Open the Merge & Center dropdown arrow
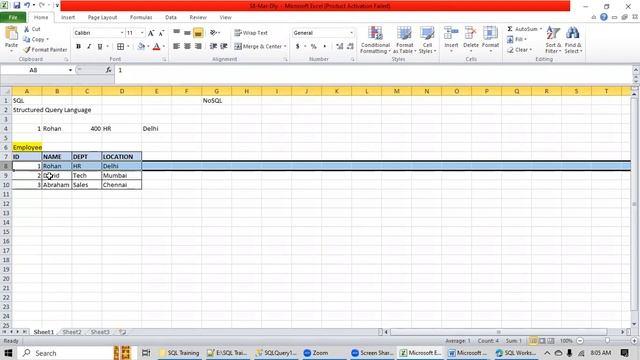Image resolution: width=640 pixels, height=360 pixels. click(x=285, y=47)
